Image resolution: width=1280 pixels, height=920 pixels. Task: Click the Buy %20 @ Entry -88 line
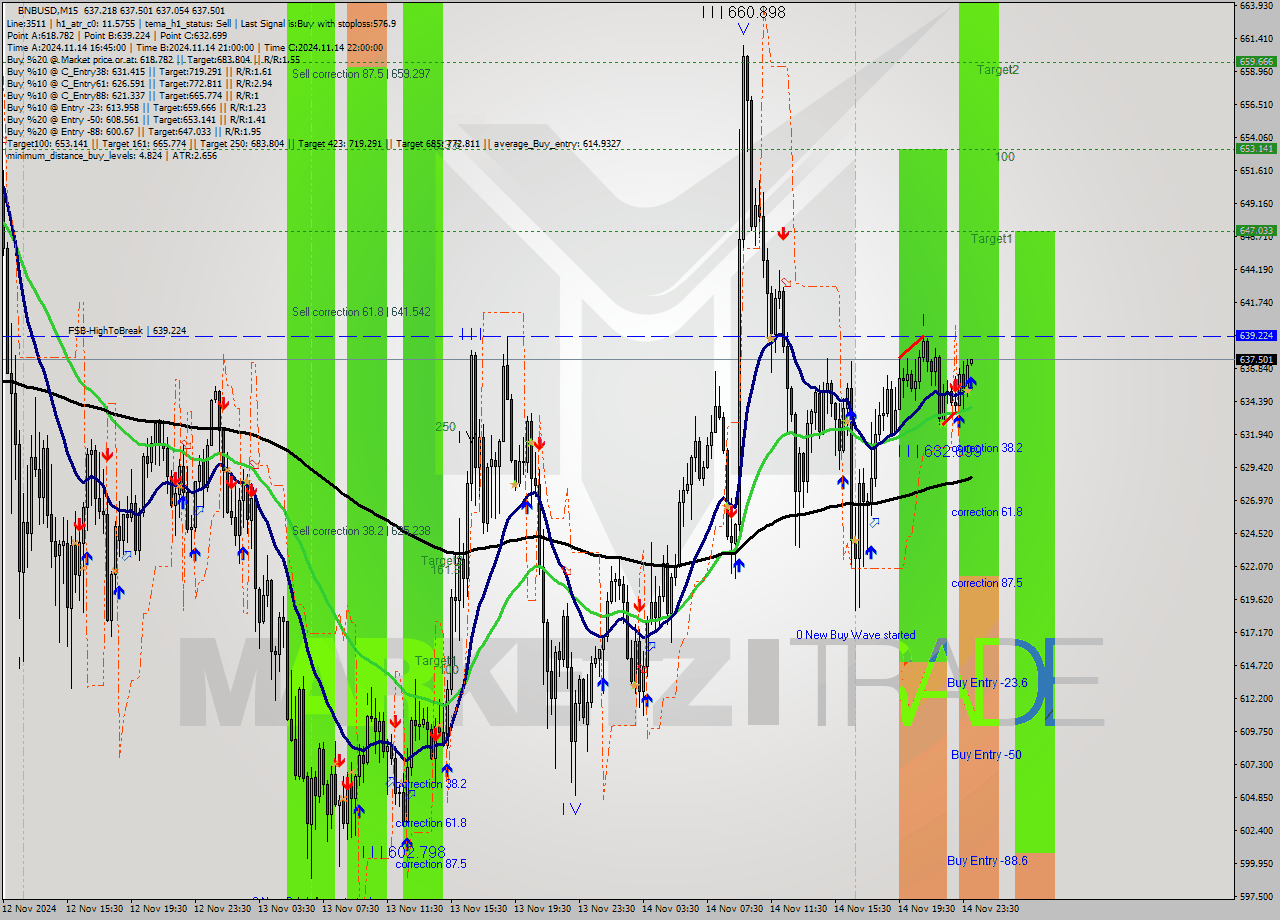(134, 132)
